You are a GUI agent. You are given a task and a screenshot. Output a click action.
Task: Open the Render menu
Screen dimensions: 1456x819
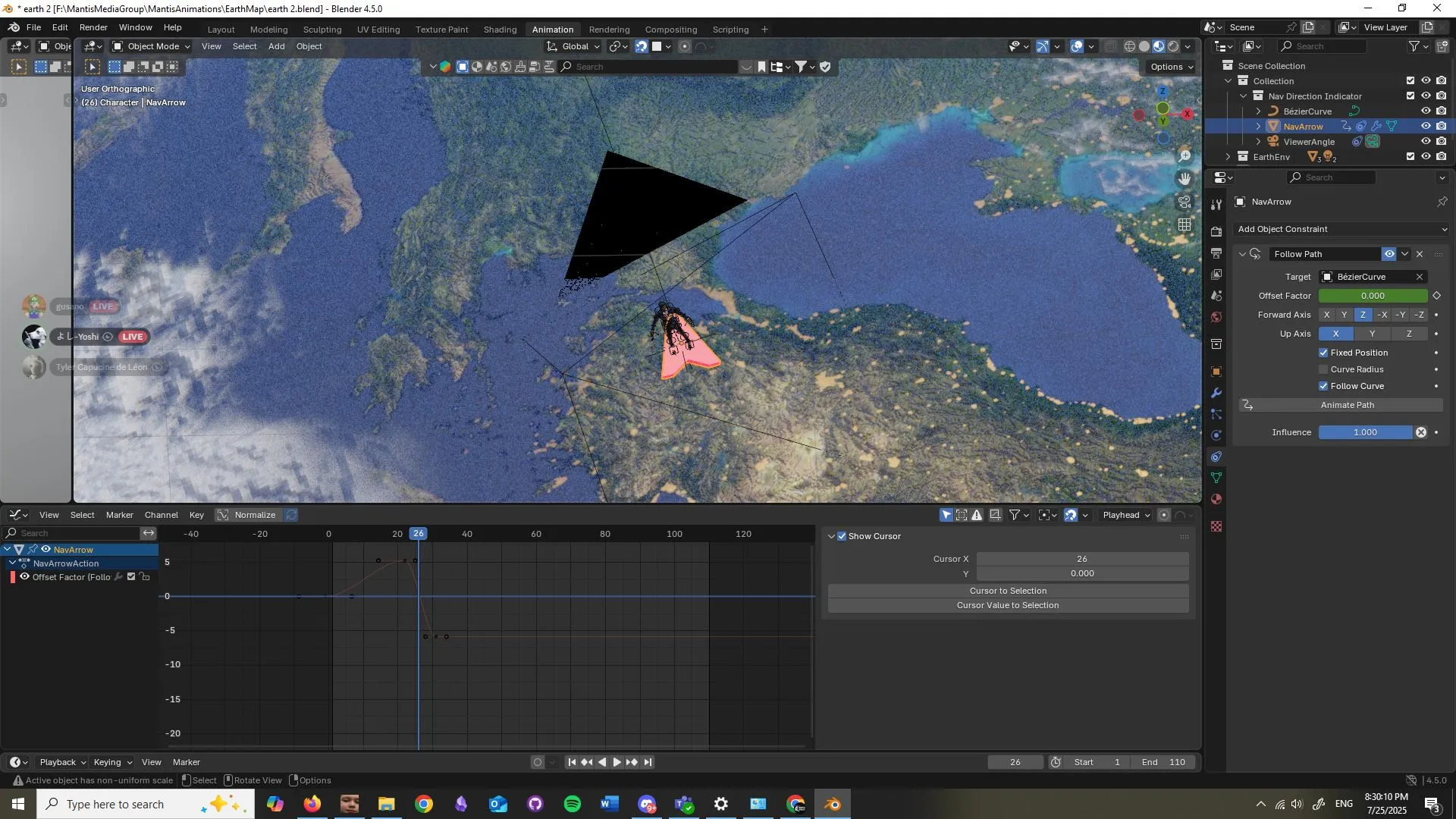pyautogui.click(x=93, y=27)
